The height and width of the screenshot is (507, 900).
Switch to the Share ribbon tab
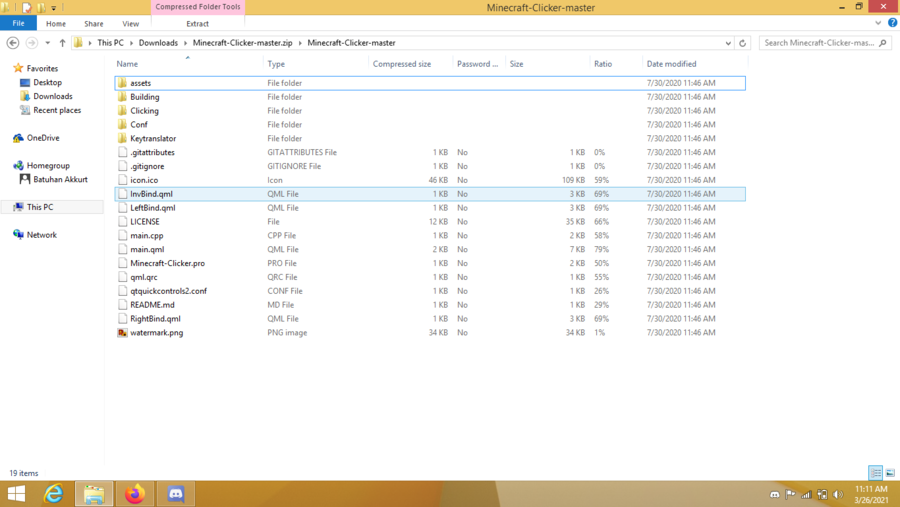pyautogui.click(x=94, y=24)
